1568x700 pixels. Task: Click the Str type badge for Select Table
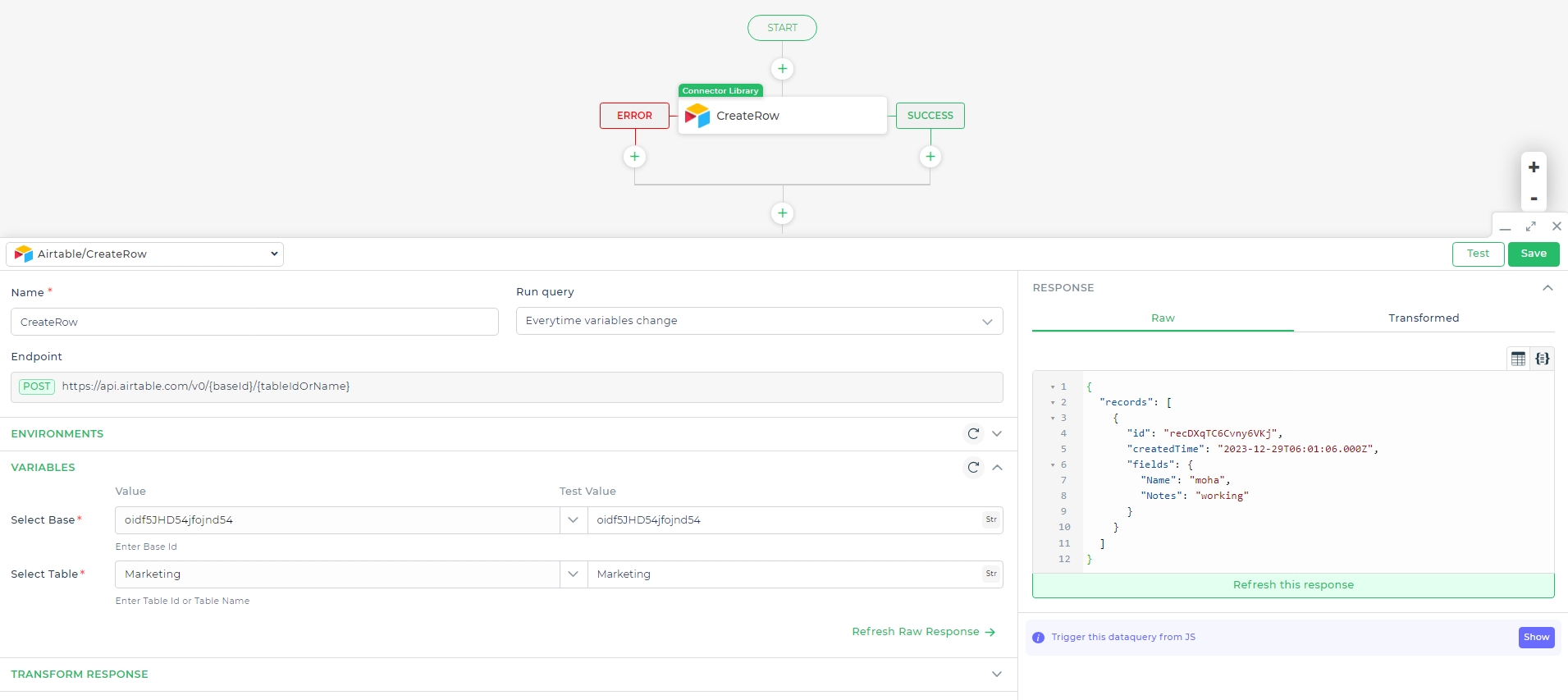(x=991, y=574)
